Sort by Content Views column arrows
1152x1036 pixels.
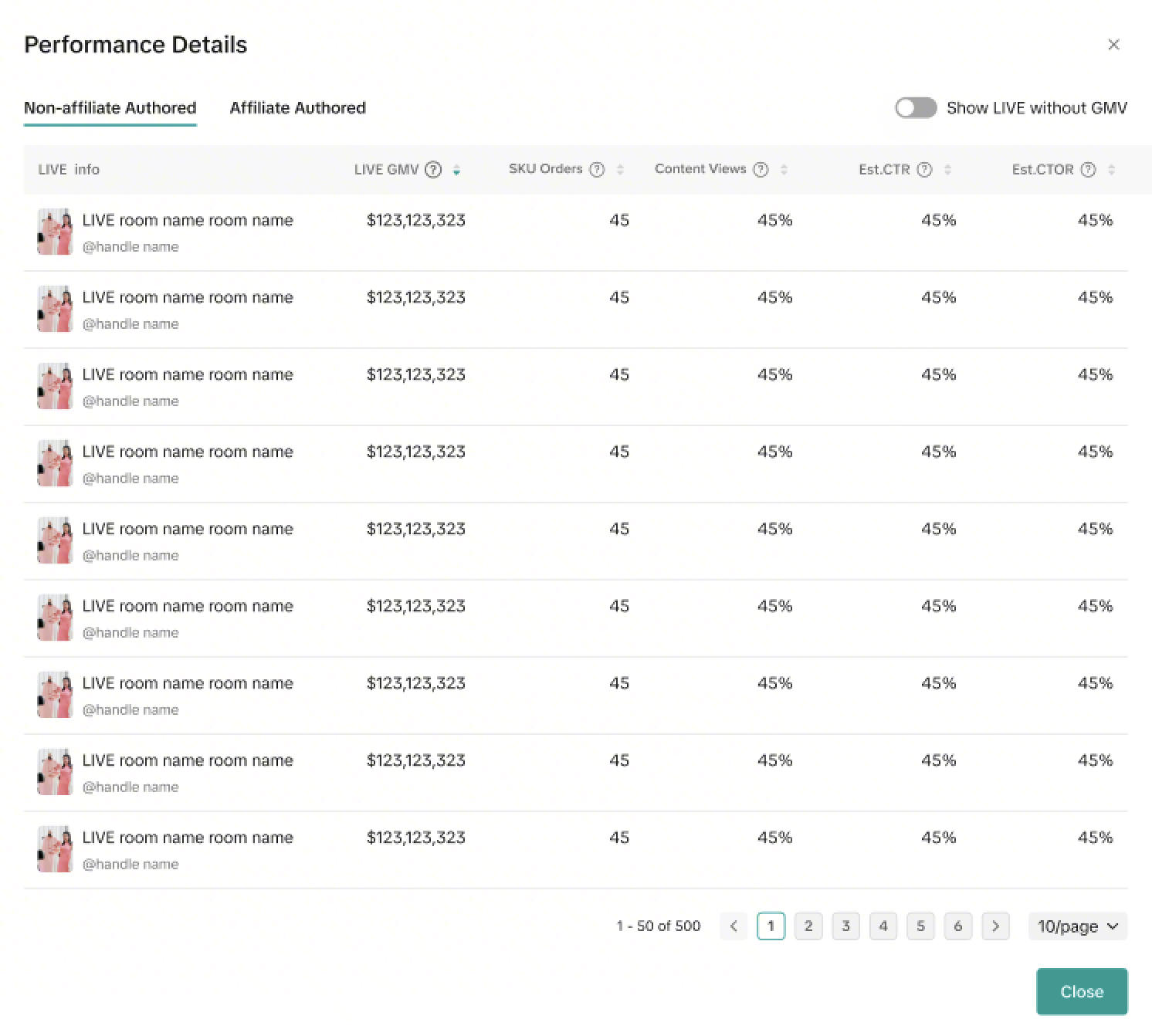tap(784, 170)
